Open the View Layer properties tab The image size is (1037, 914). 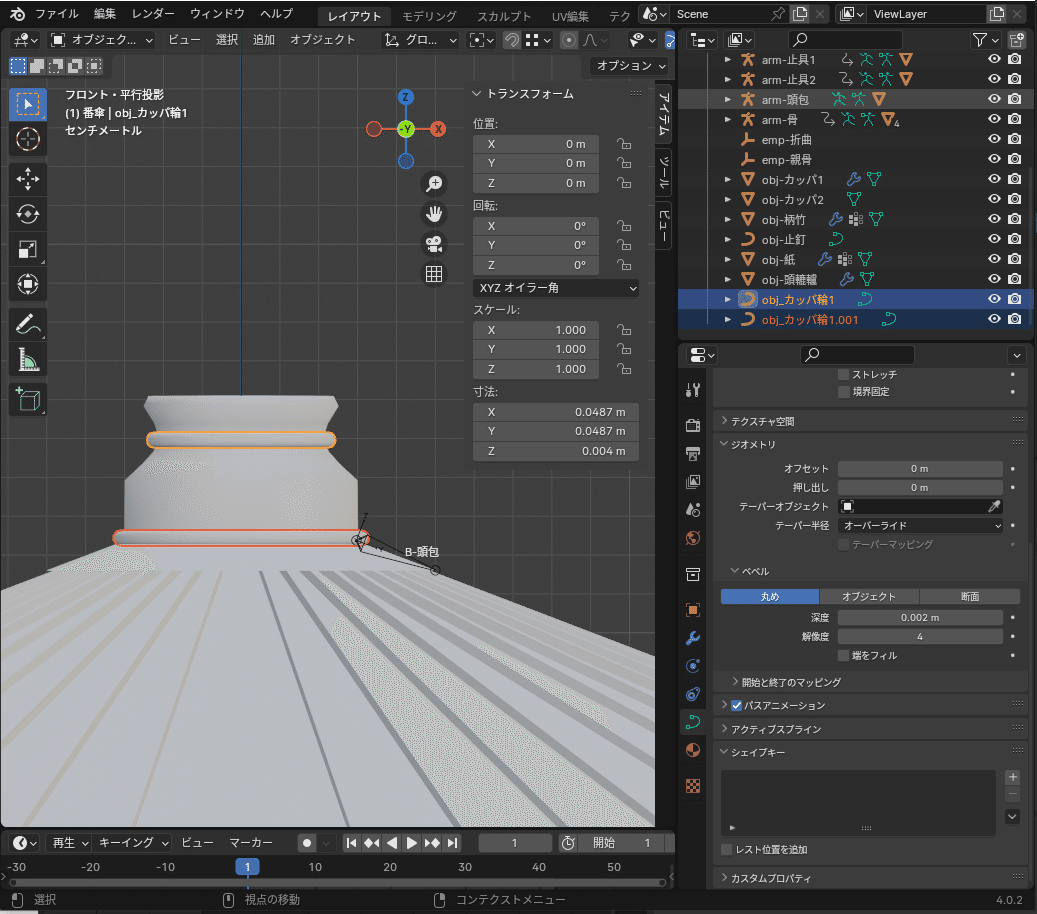693,481
